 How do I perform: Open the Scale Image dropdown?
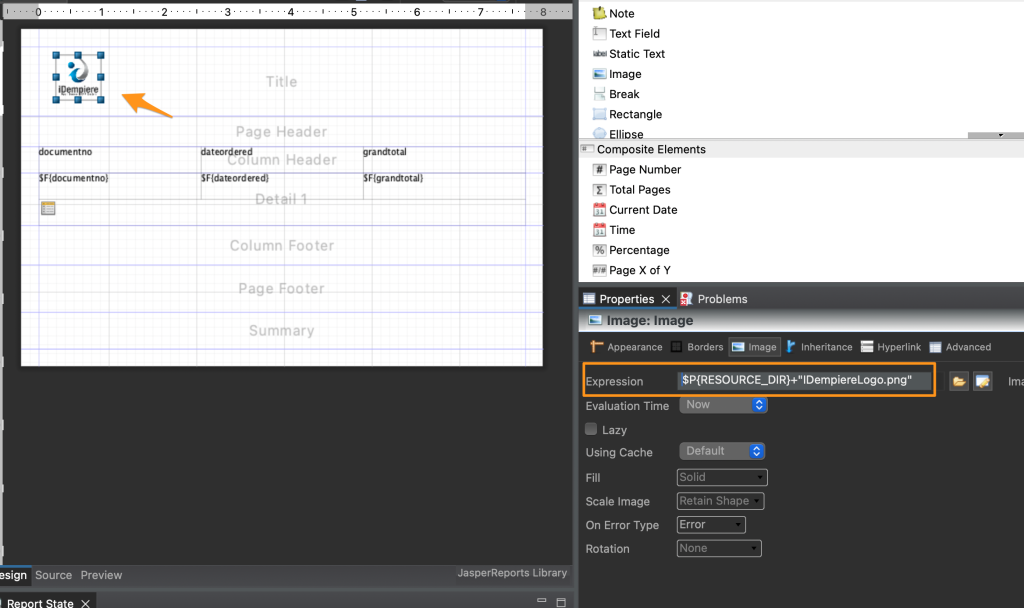720,501
